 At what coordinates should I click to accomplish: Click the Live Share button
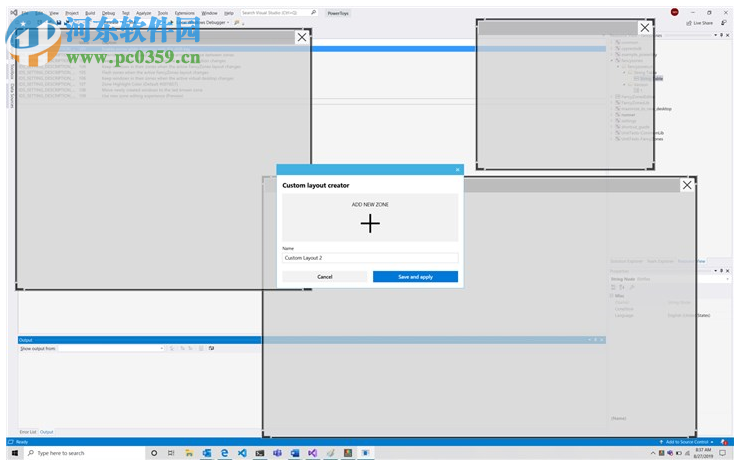pyautogui.click(x=699, y=23)
